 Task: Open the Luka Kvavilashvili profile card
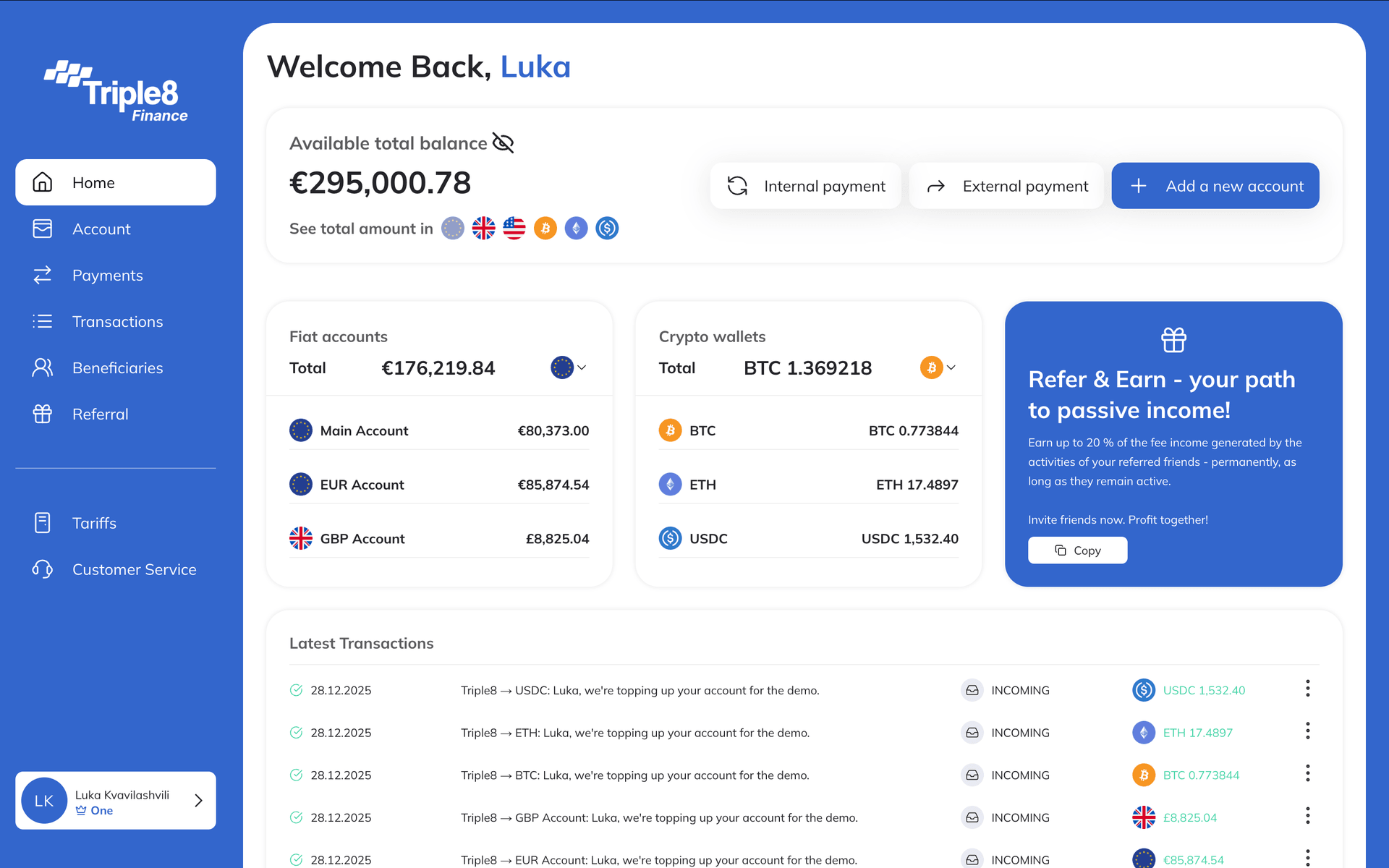click(116, 801)
